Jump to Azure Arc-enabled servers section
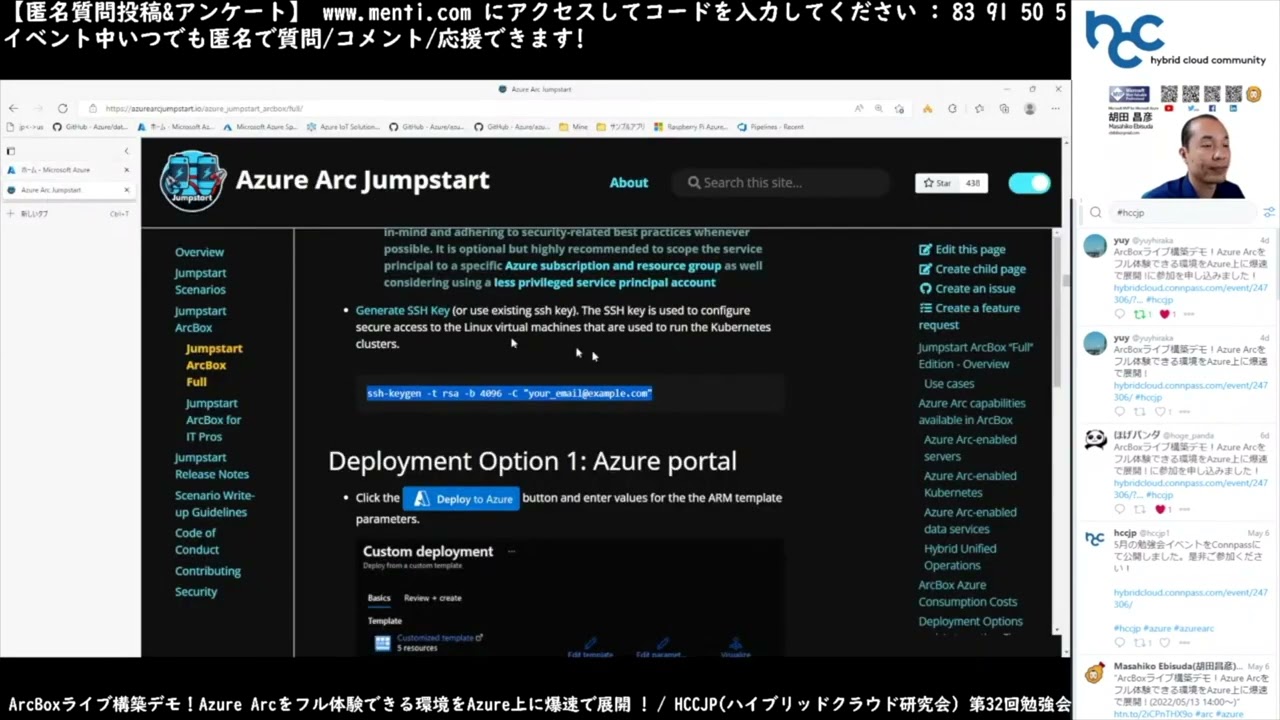 click(x=970, y=448)
